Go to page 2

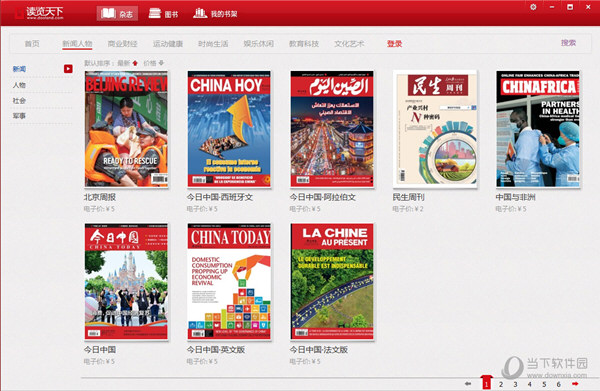coord(501,384)
